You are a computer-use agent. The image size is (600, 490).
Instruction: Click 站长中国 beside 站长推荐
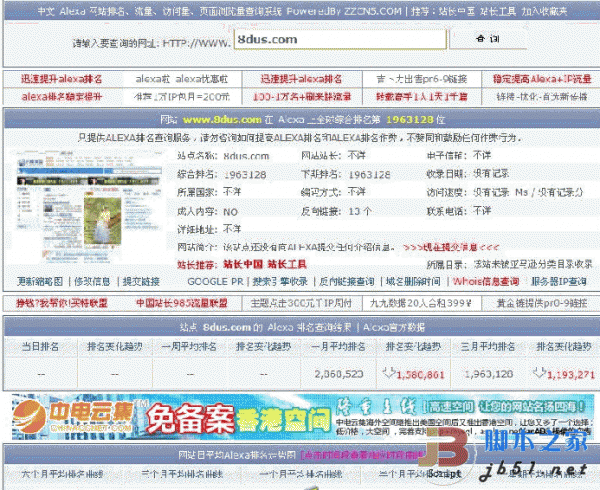pos(243,264)
